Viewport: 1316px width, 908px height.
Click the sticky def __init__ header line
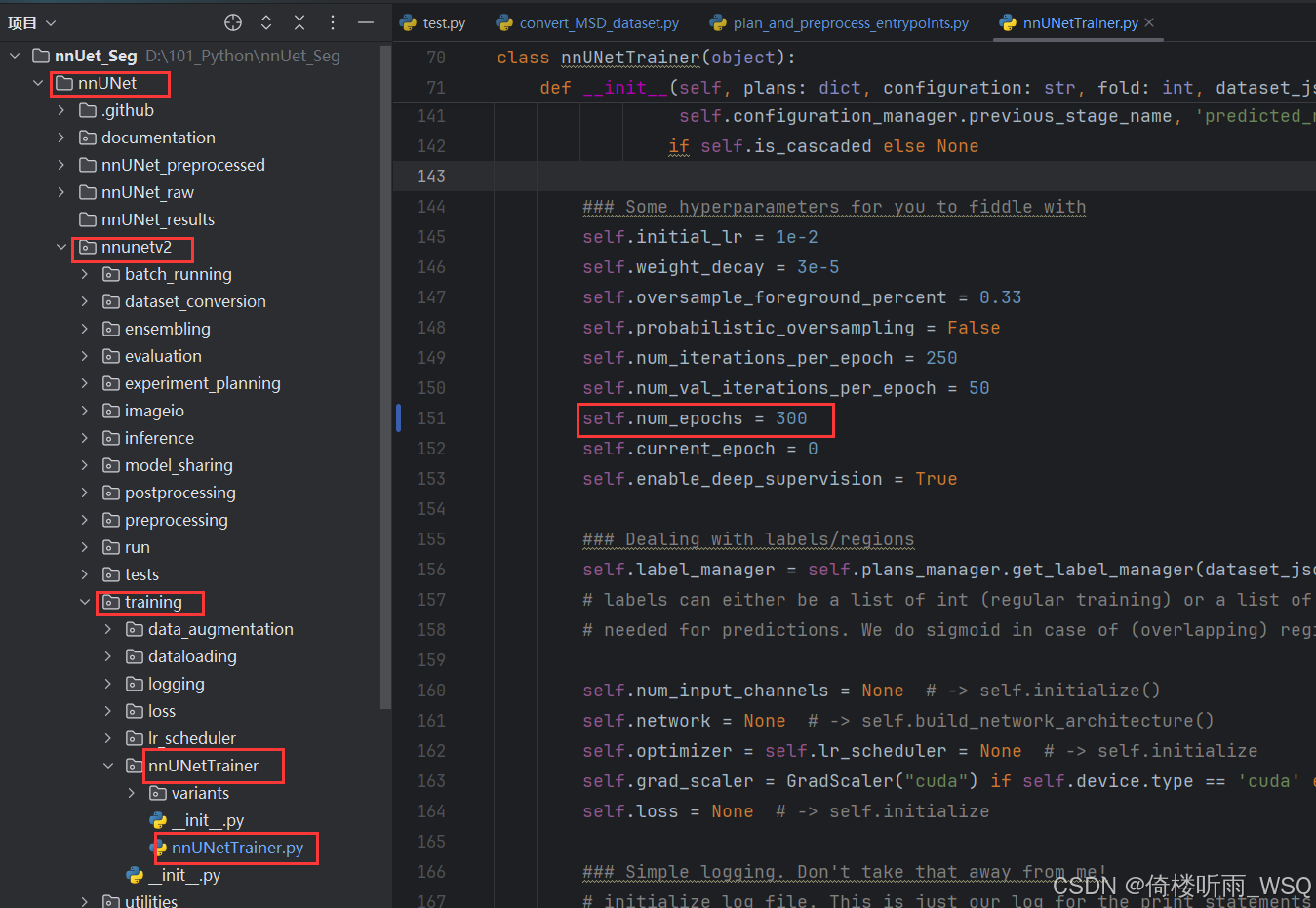tap(927, 88)
